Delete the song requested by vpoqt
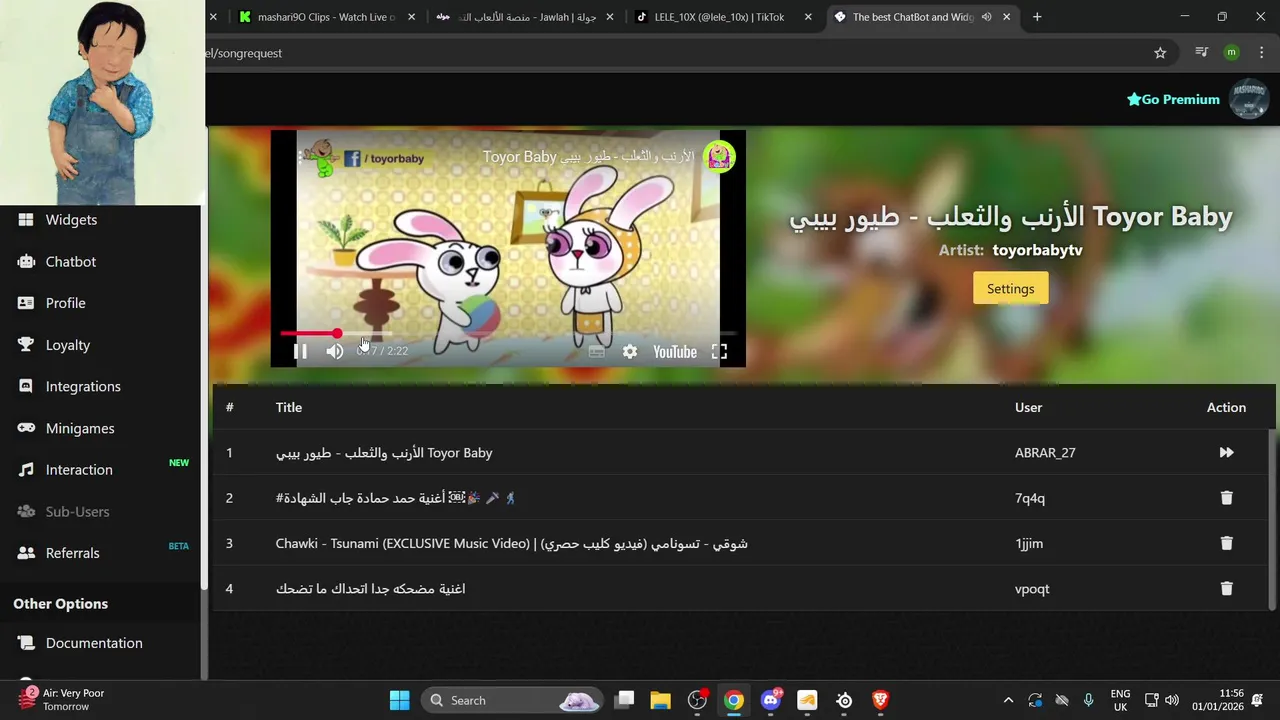This screenshot has height=720, width=1280. pyautogui.click(x=1226, y=589)
